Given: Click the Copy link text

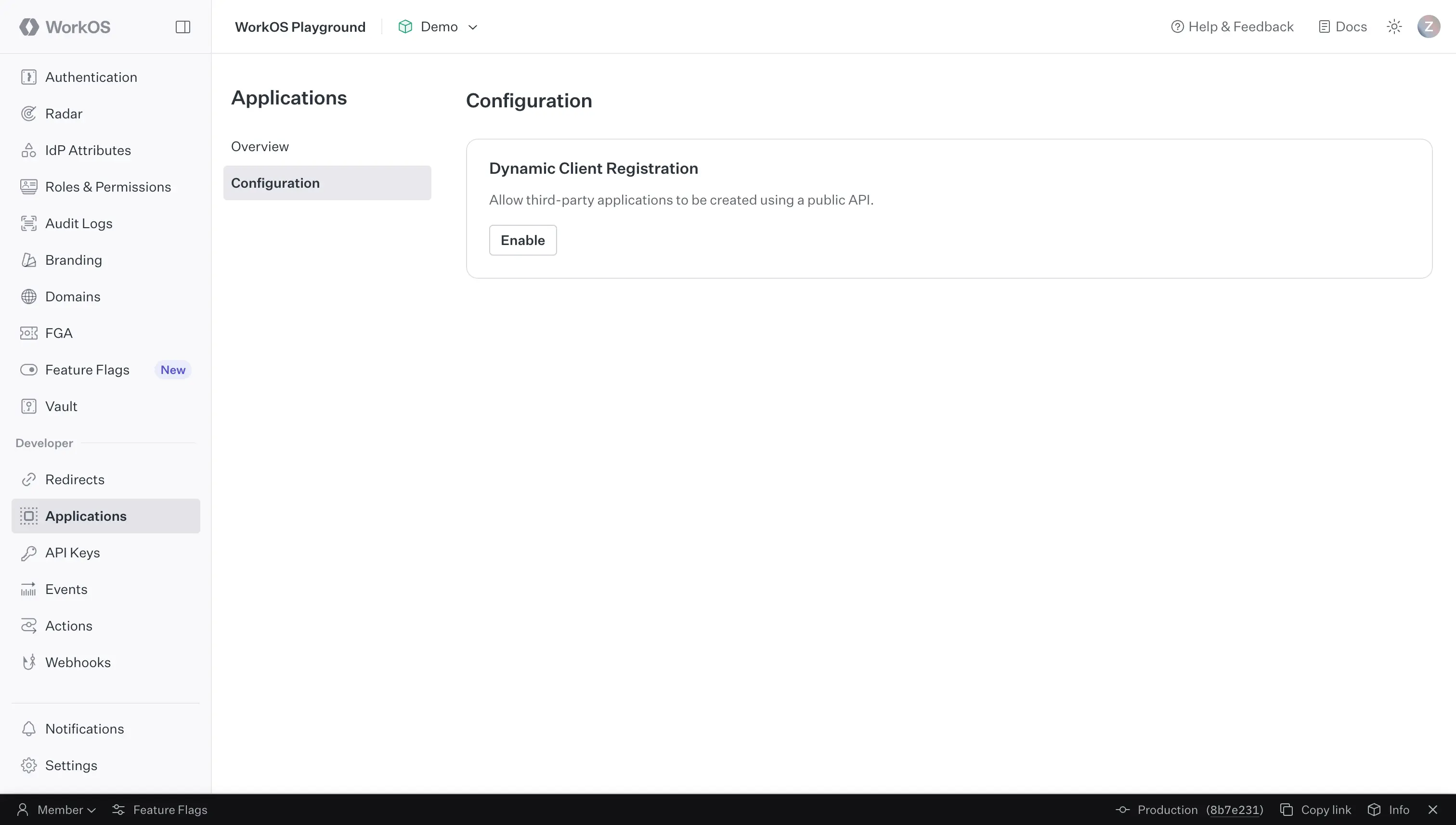Looking at the screenshot, I should (x=1326, y=810).
